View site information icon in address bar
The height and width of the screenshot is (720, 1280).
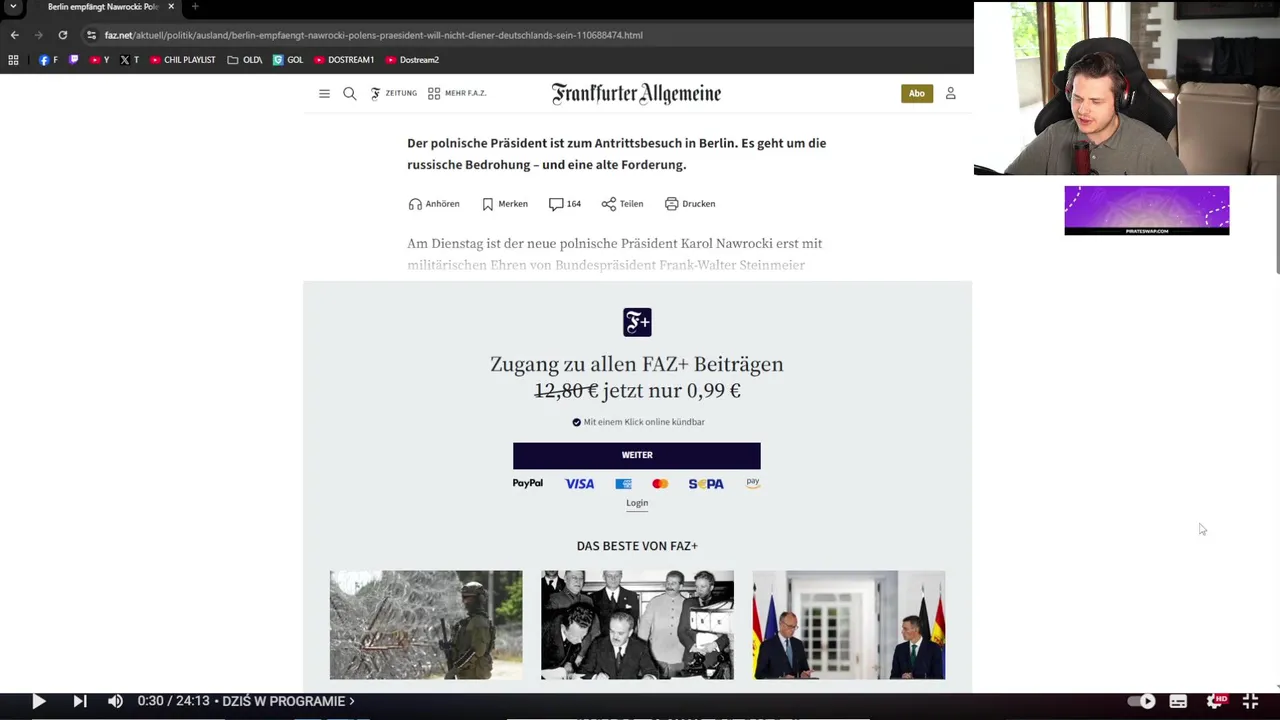click(91, 35)
